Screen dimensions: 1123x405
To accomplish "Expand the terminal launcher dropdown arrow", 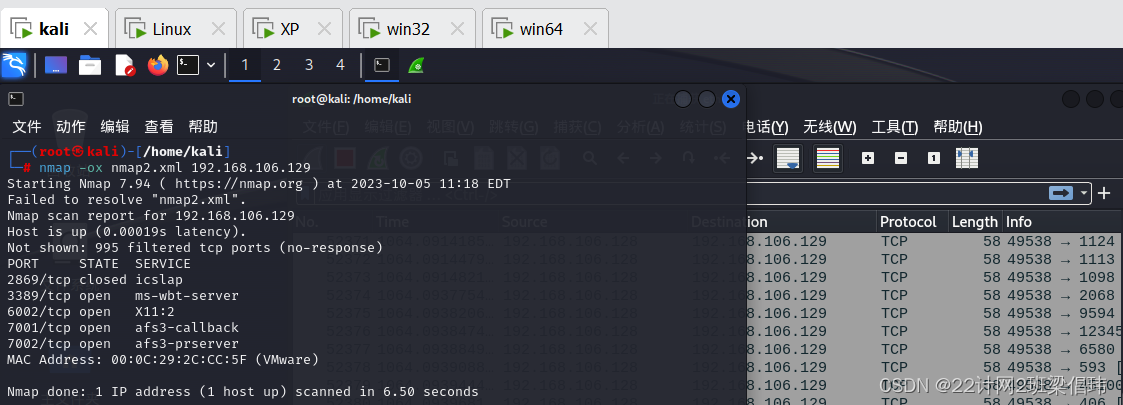I will pos(211,65).
